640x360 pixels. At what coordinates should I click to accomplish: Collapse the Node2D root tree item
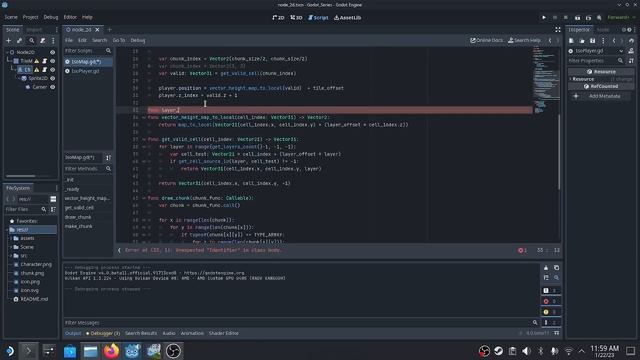coord(7,52)
